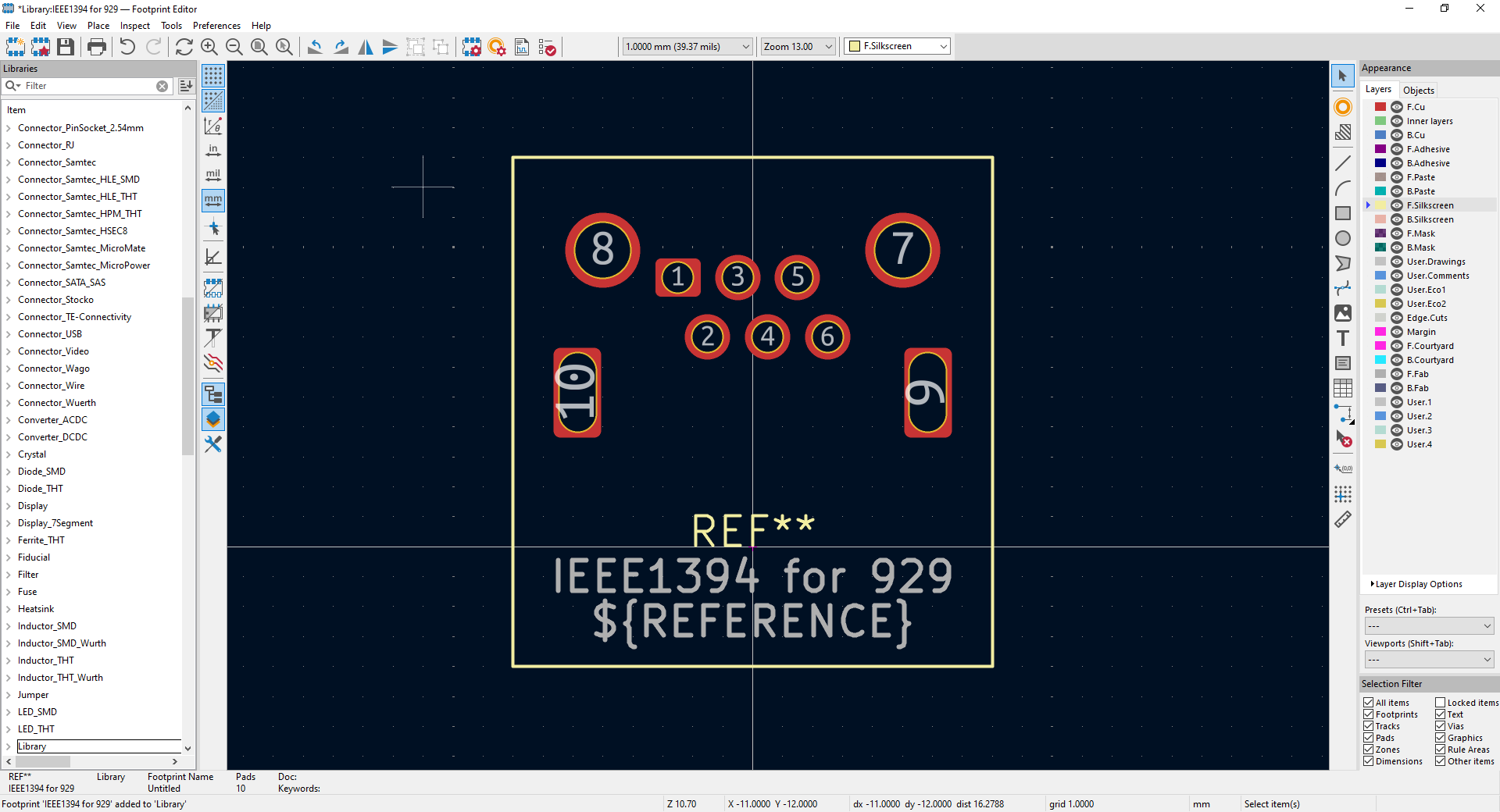This screenshot has width=1500, height=812.
Task: Click the Undo arrow in toolbar
Action: tap(127, 47)
